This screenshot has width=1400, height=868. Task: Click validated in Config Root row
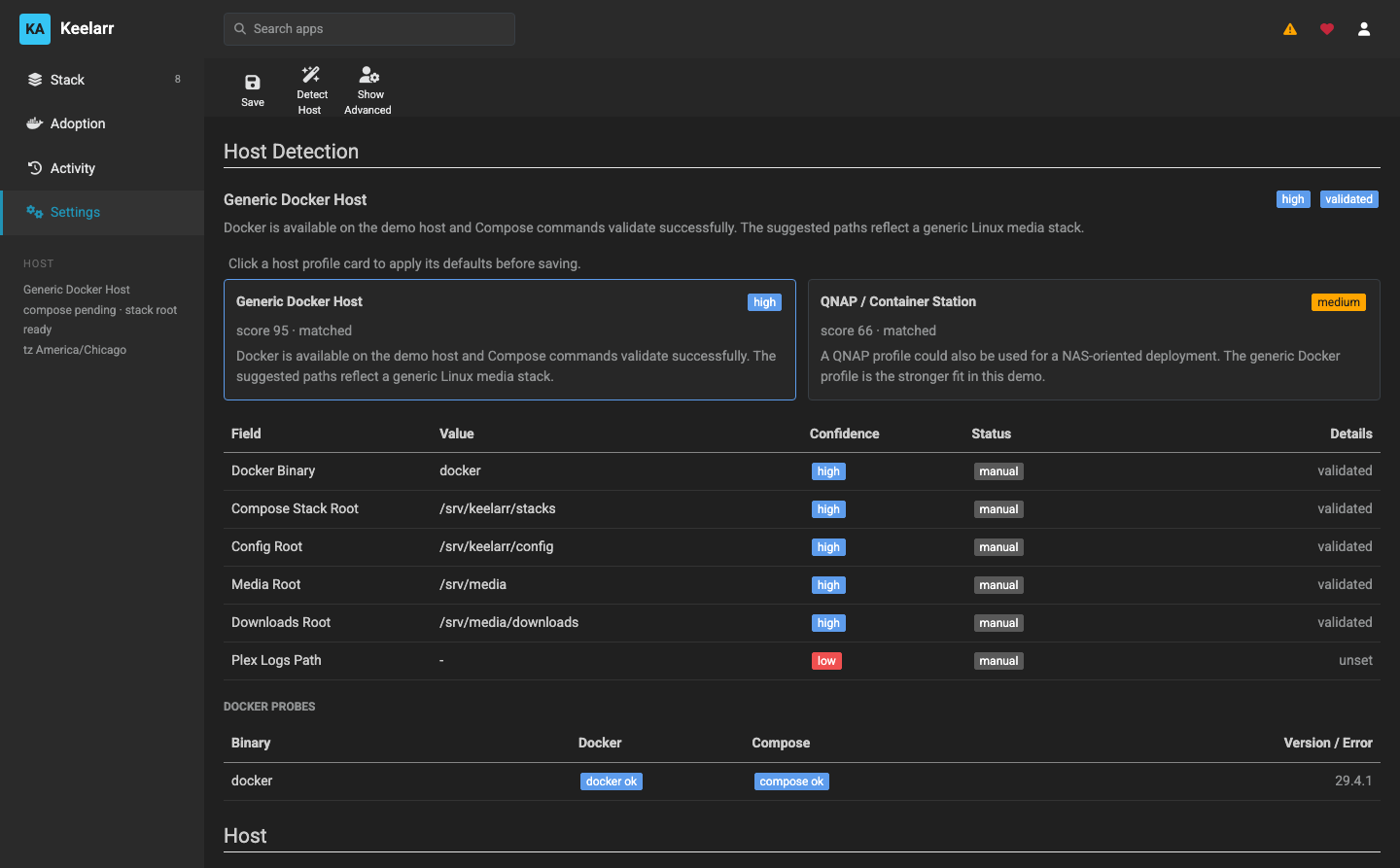(1345, 546)
